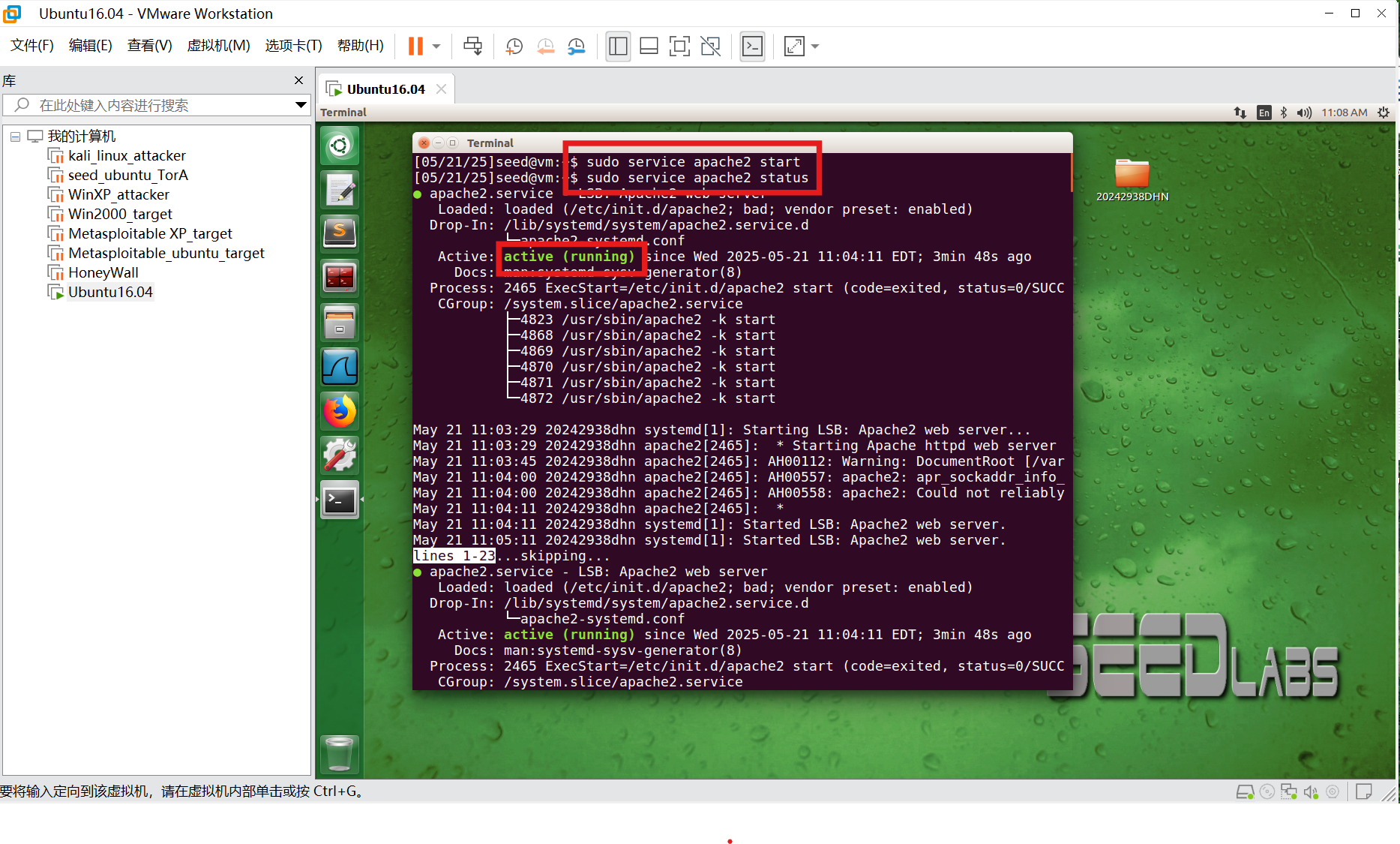Click the network adapter status icon
Viewport: 1400px width, 844px height.
[x=1289, y=791]
